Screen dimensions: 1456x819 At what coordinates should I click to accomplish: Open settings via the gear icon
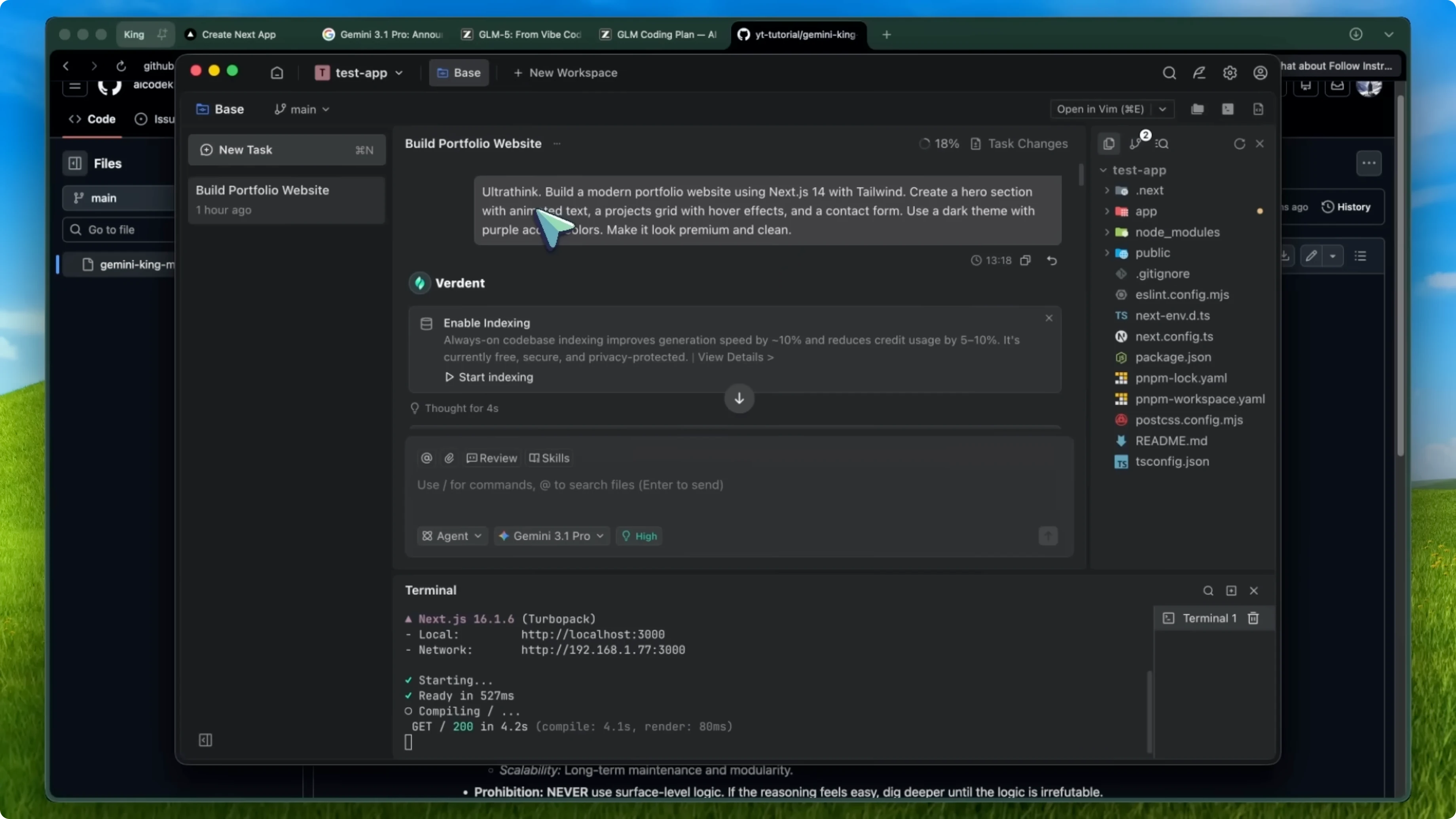[x=1230, y=72]
